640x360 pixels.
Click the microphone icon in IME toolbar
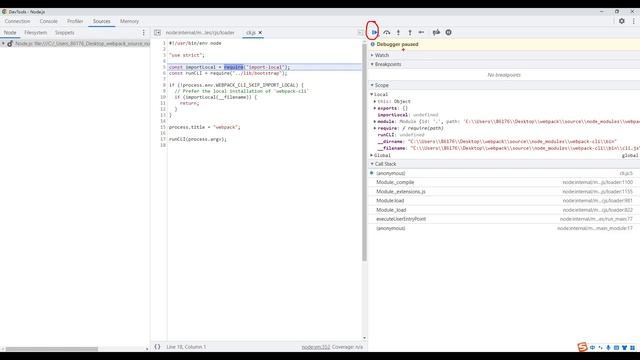pyautogui.click(x=608, y=348)
